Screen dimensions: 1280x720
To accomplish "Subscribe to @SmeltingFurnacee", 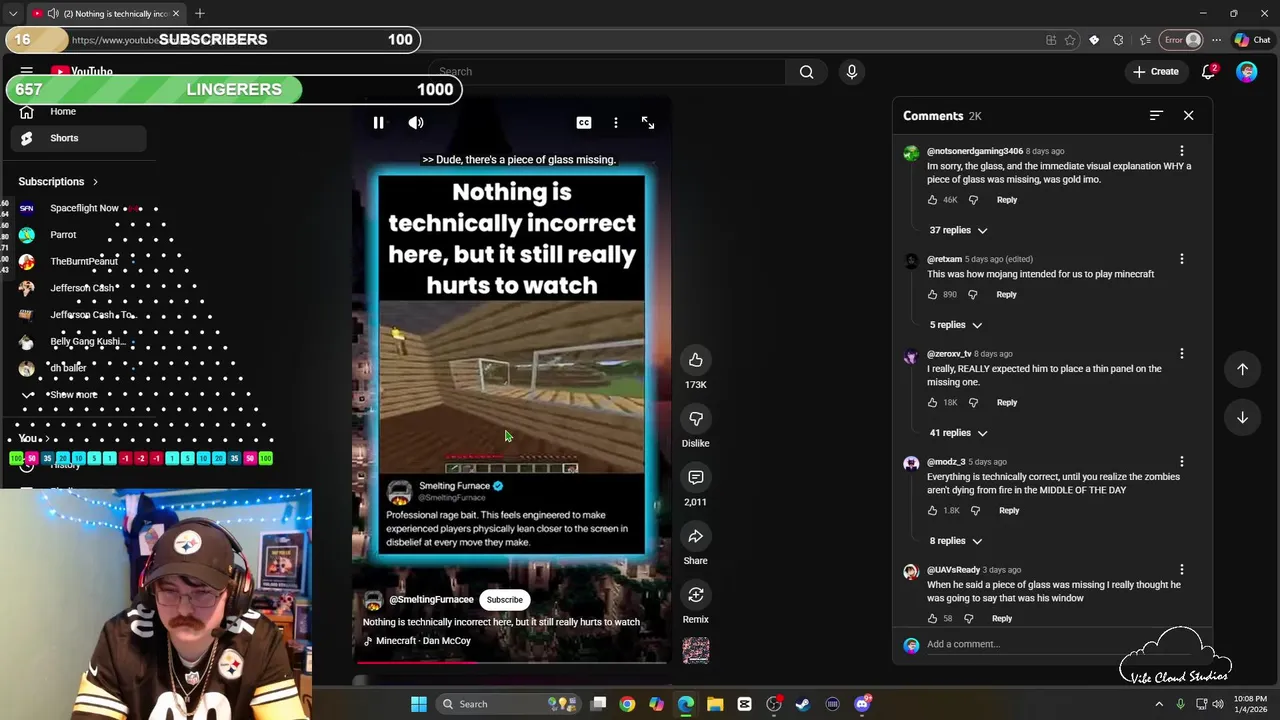I will 504,600.
